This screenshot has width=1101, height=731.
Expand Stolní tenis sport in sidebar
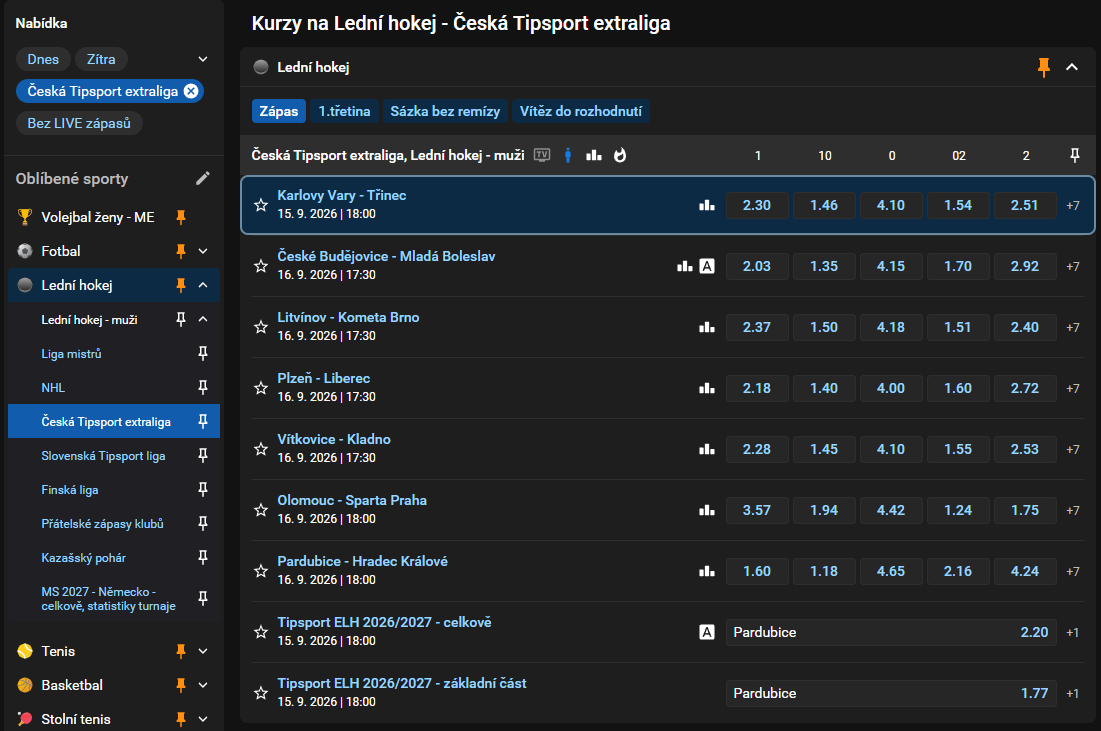(203, 719)
